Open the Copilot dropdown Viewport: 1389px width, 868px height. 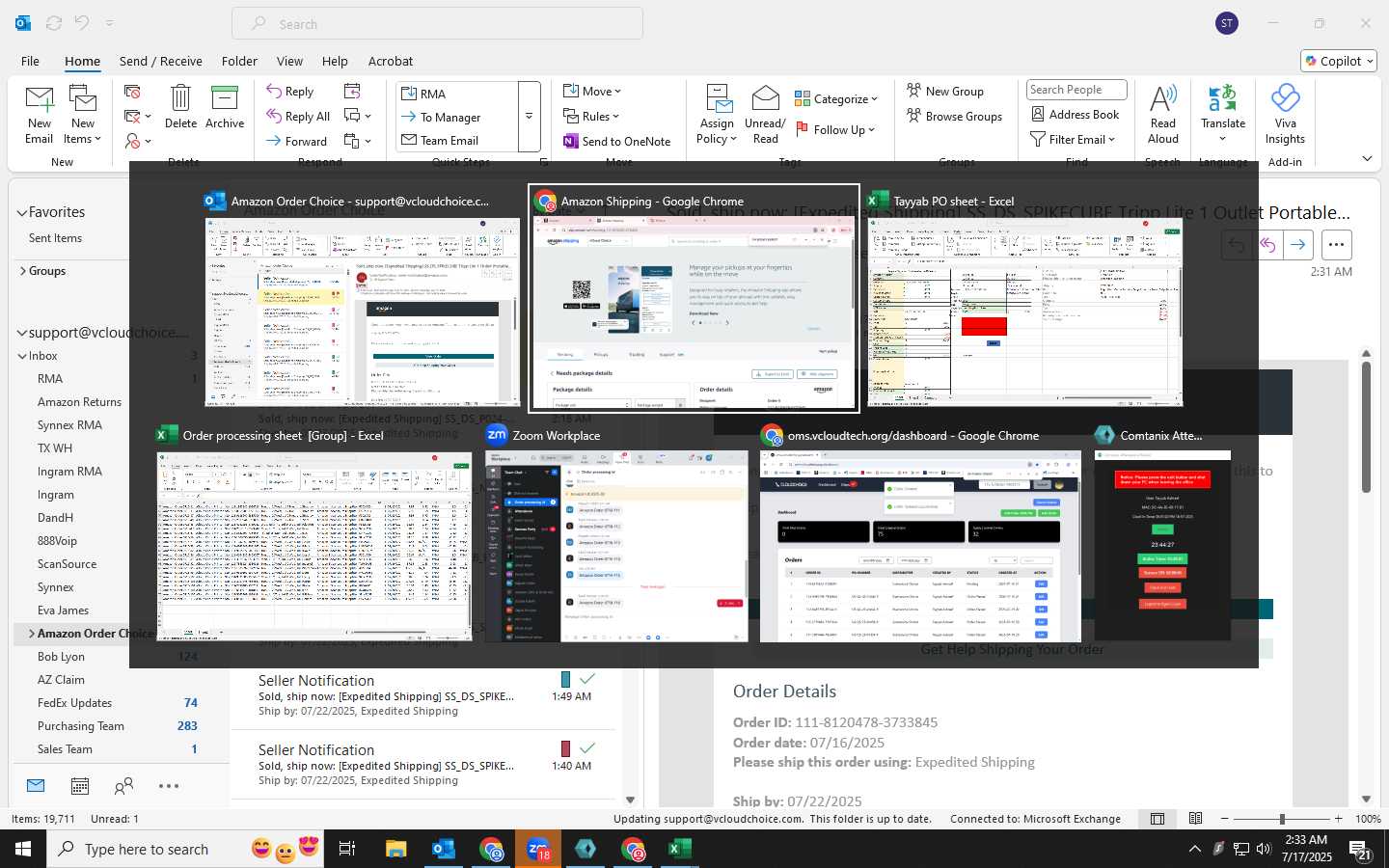click(1339, 61)
